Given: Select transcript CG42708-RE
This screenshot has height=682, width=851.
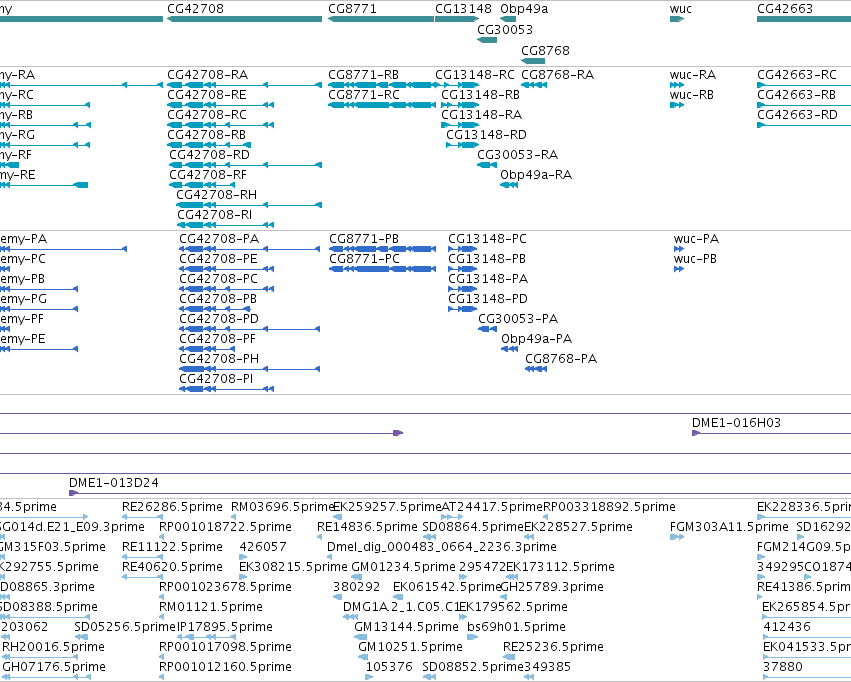Looking at the screenshot, I should tap(220, 105).
